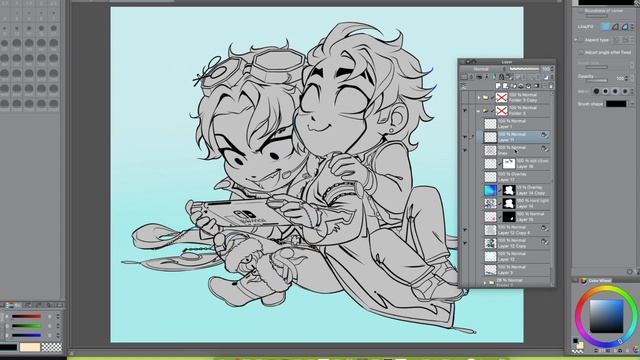Click the Layer panel title tab

tap(507, 62)
